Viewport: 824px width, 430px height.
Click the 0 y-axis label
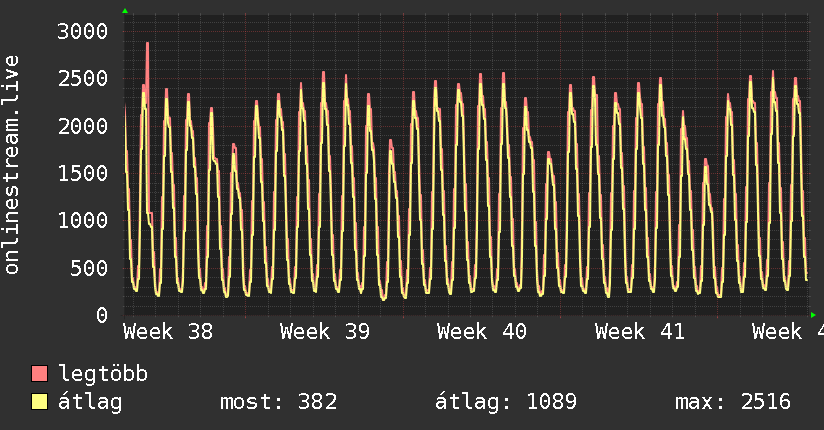point(102,315)
